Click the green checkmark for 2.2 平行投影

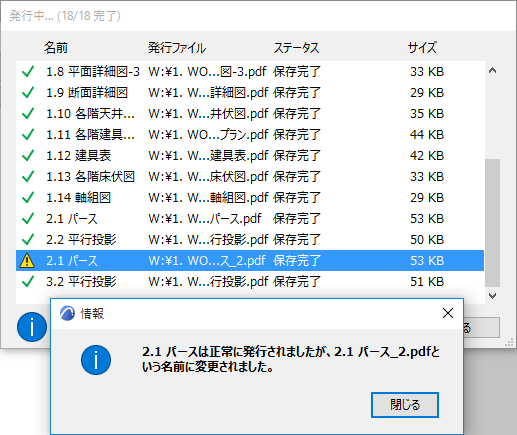(28, 239)
